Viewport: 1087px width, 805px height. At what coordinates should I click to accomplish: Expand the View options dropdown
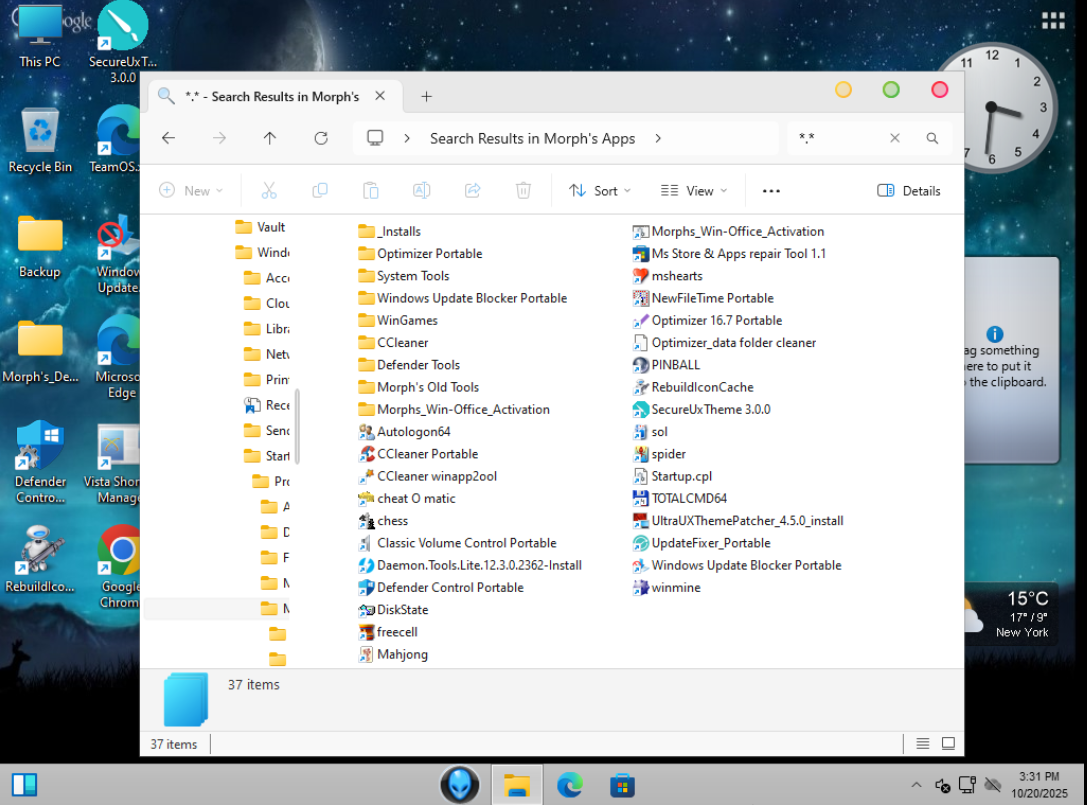pyautogui.click(x=694, y=190)
